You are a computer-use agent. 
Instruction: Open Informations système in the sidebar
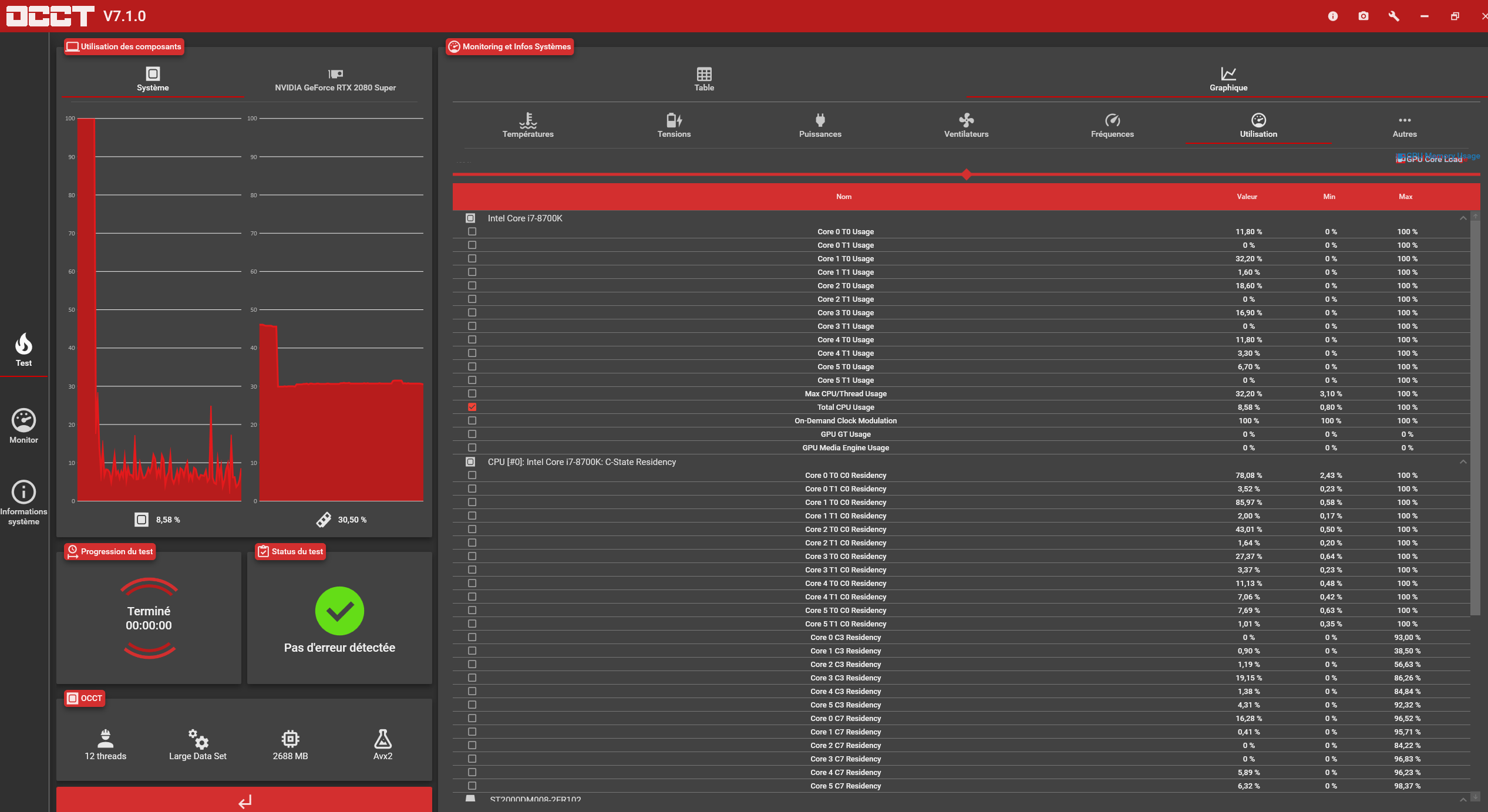(x=23, y=503)
